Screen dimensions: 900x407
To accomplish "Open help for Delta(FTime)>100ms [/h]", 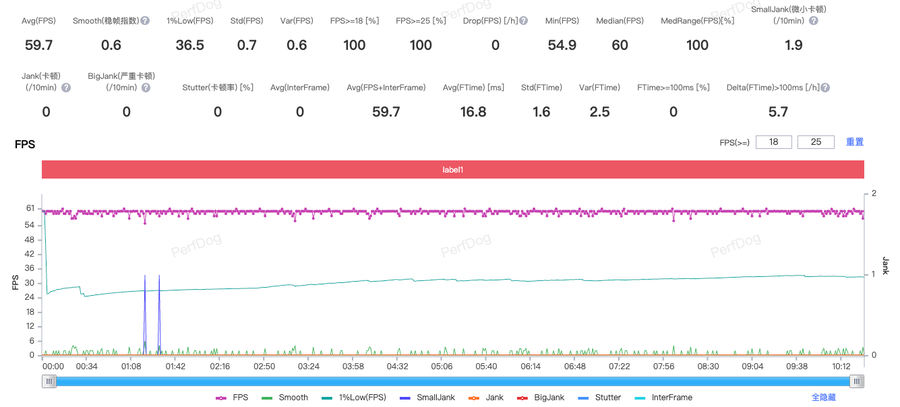I will coord(827,87).
